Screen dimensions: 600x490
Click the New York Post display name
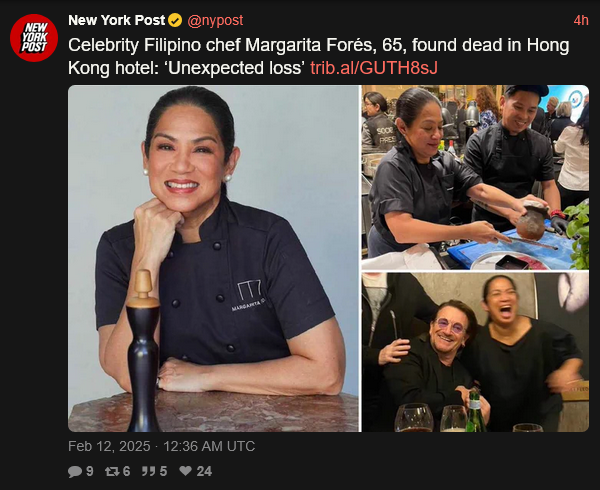pos(116,20)
